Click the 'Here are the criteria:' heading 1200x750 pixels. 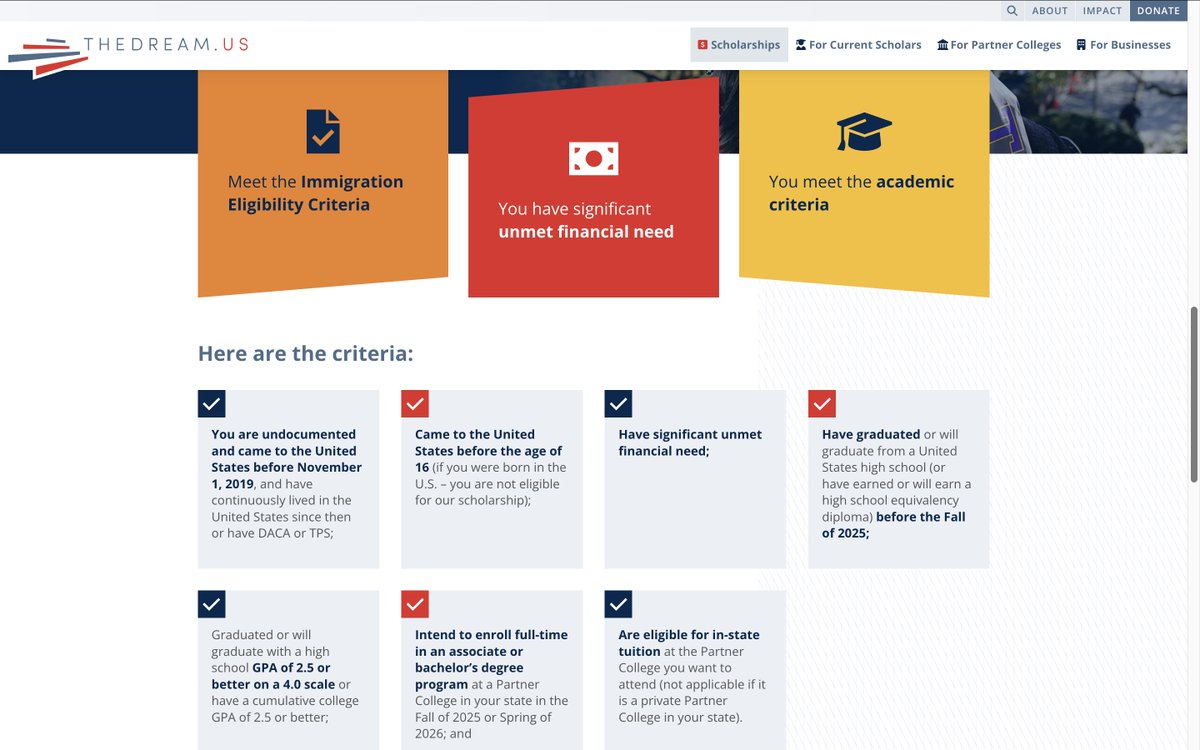[x=306, y=353]
